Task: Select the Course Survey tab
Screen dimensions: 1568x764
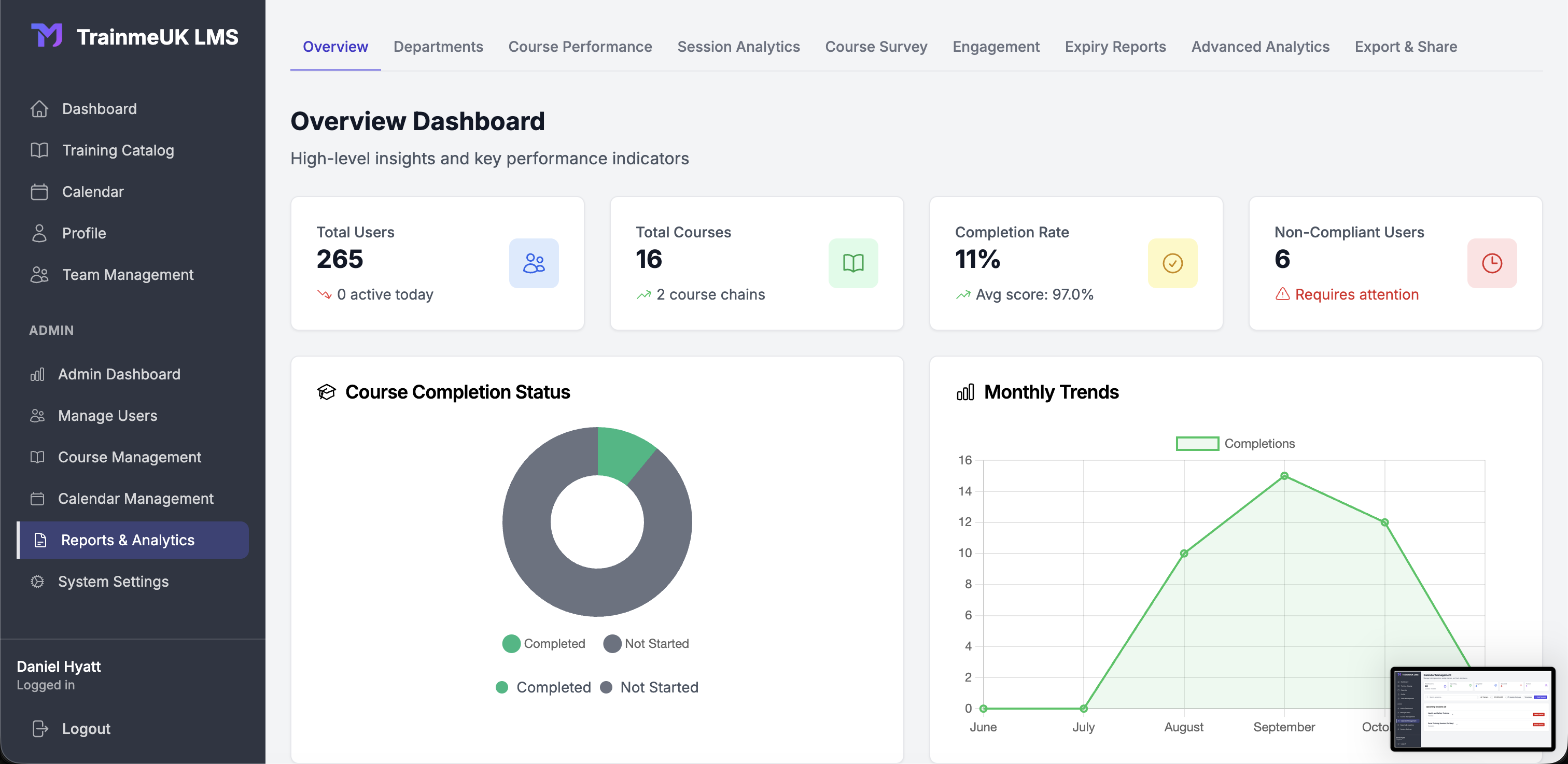Action: click(876, 47)
